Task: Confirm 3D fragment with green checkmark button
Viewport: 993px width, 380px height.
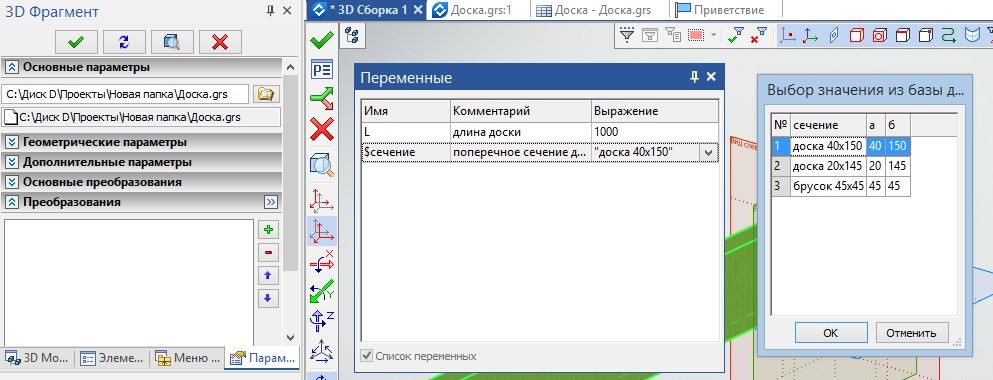Action: tap(76, 42)
